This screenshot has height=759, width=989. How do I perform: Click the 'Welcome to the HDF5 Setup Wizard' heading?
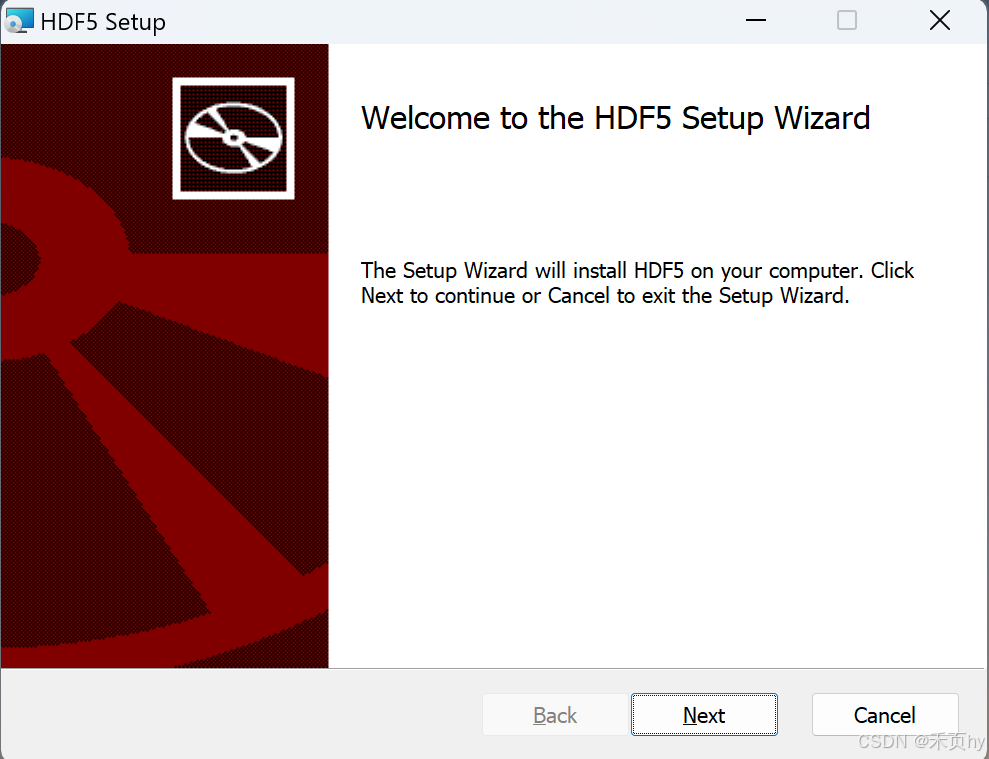(x=615, y=118)
